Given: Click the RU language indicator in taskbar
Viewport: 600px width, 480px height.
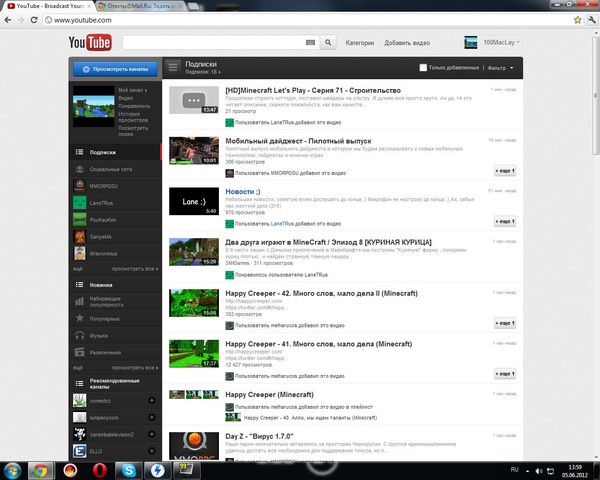Looking at the screenshot, I should (x=514, y=470).
